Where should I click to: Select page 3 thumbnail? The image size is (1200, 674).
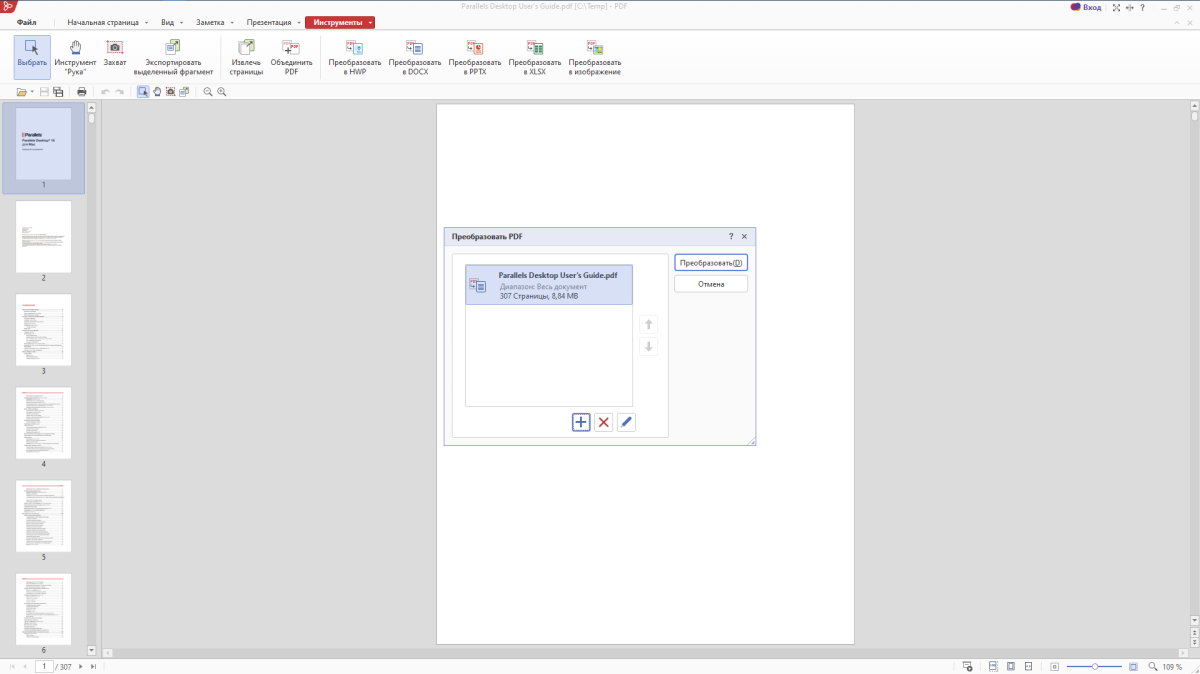43,330
